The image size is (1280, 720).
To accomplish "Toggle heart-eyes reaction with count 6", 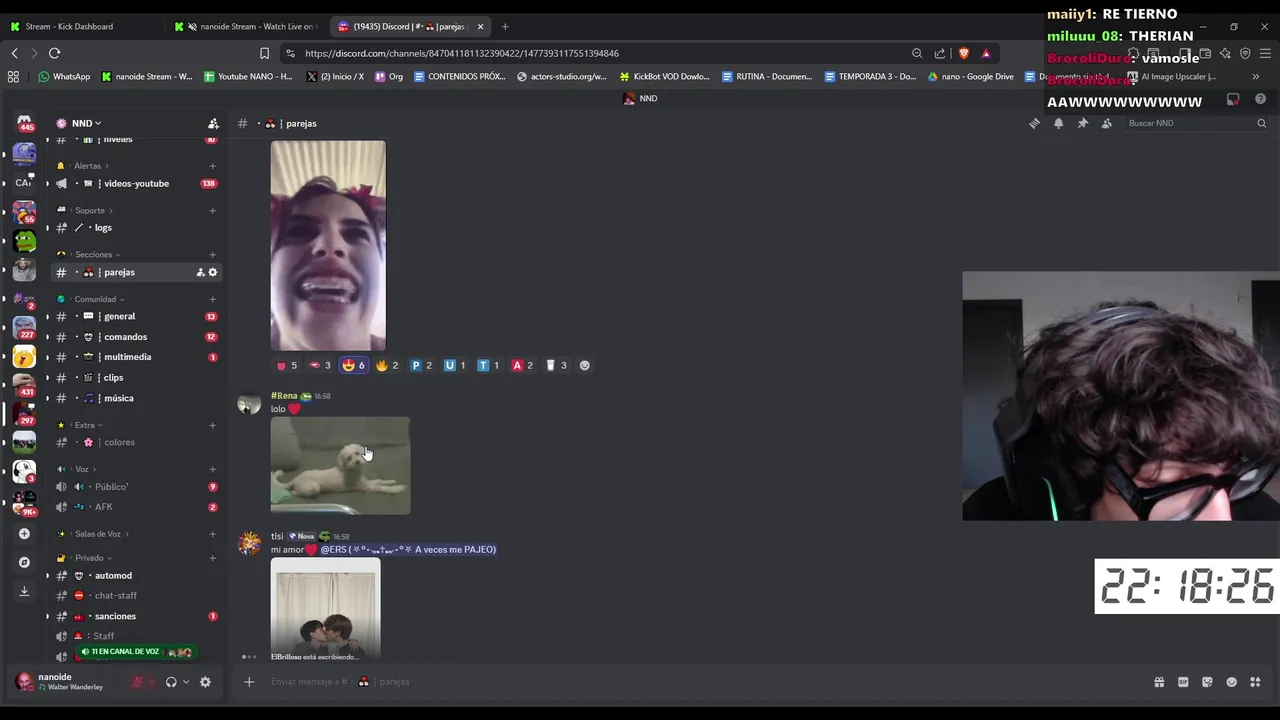I will (x=354, y=365).
